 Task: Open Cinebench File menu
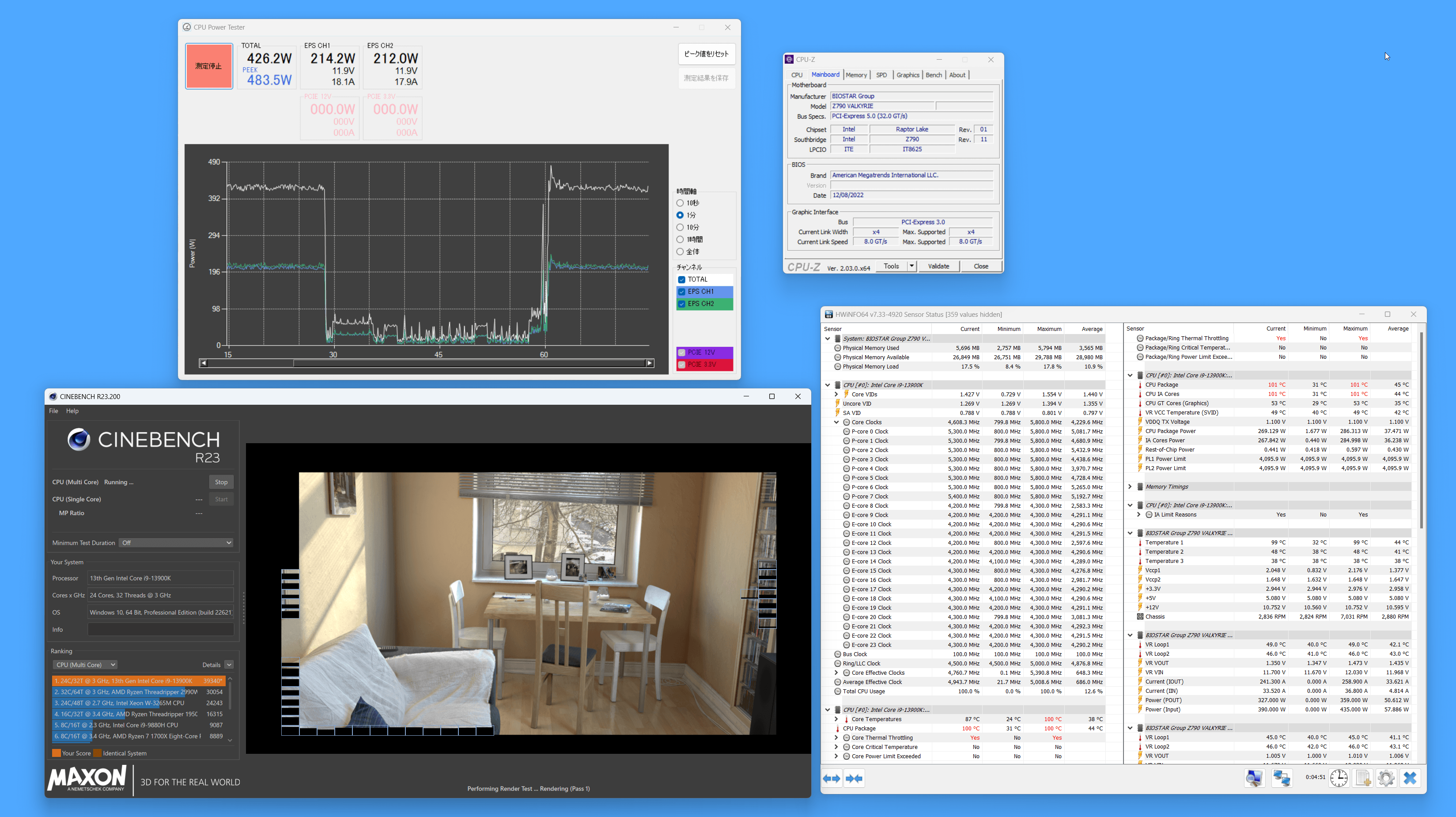[54, 411]
